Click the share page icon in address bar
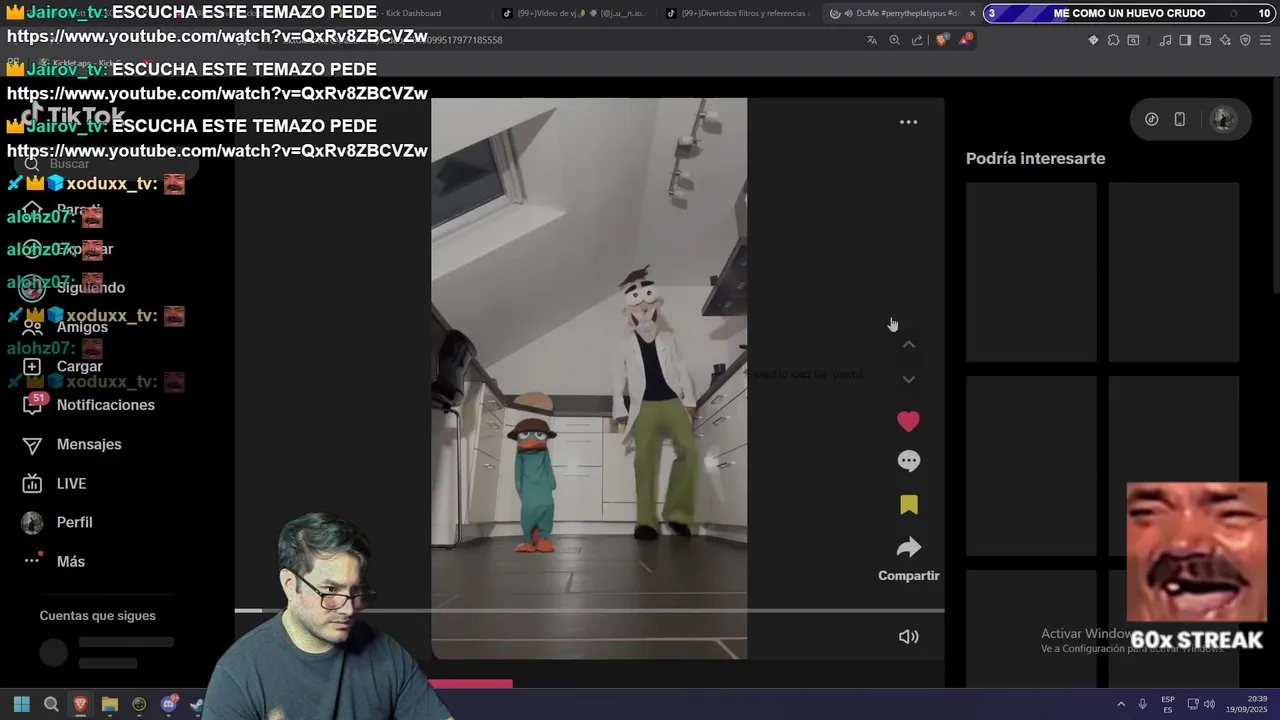The width and height of the screenshot is (1280, 720). pos(917,40)
